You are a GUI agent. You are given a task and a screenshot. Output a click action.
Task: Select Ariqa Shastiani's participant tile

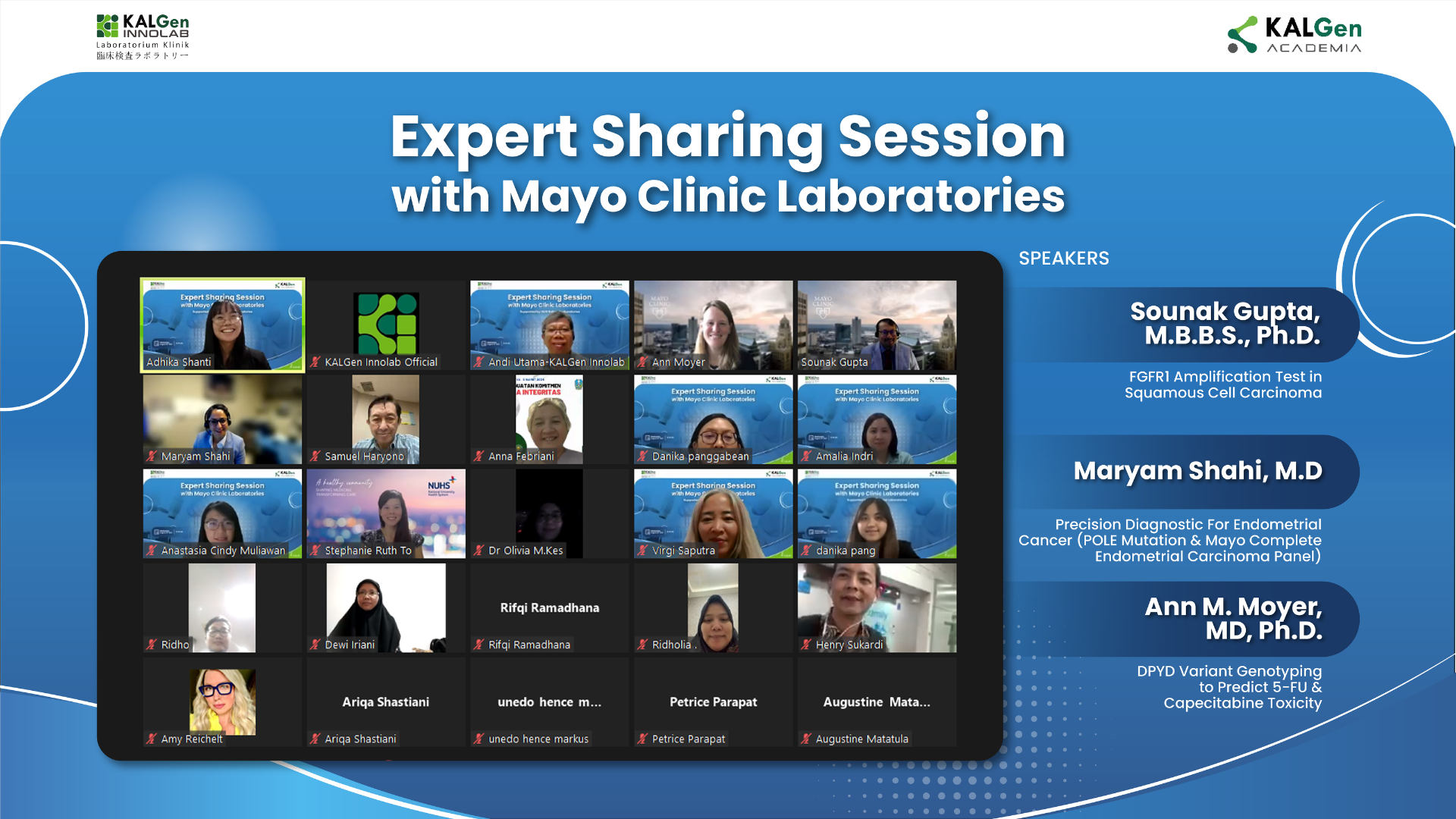coord(386,701)
